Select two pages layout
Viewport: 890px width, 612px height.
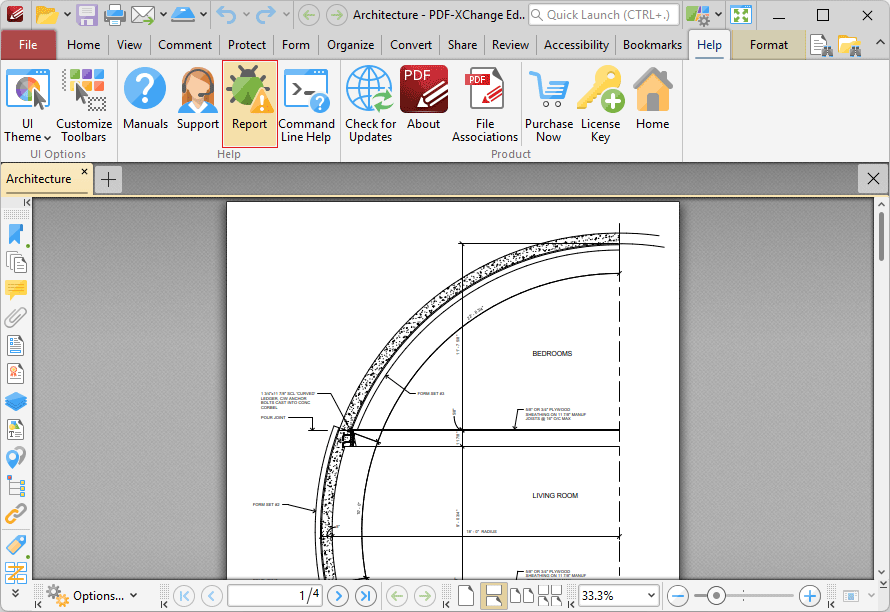point(522,596)
